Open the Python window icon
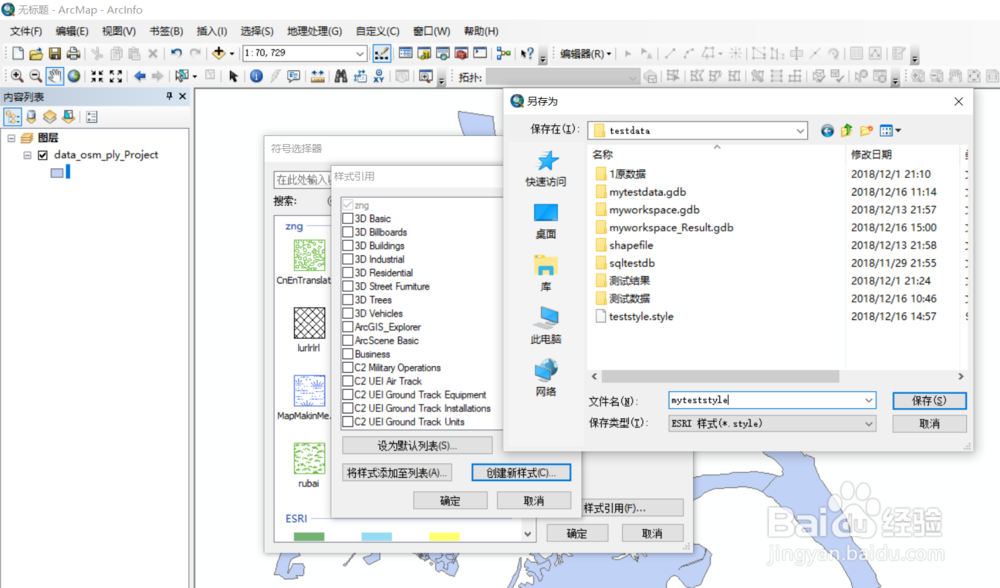Screen dimensions: 1000x588 pos(480,54)
